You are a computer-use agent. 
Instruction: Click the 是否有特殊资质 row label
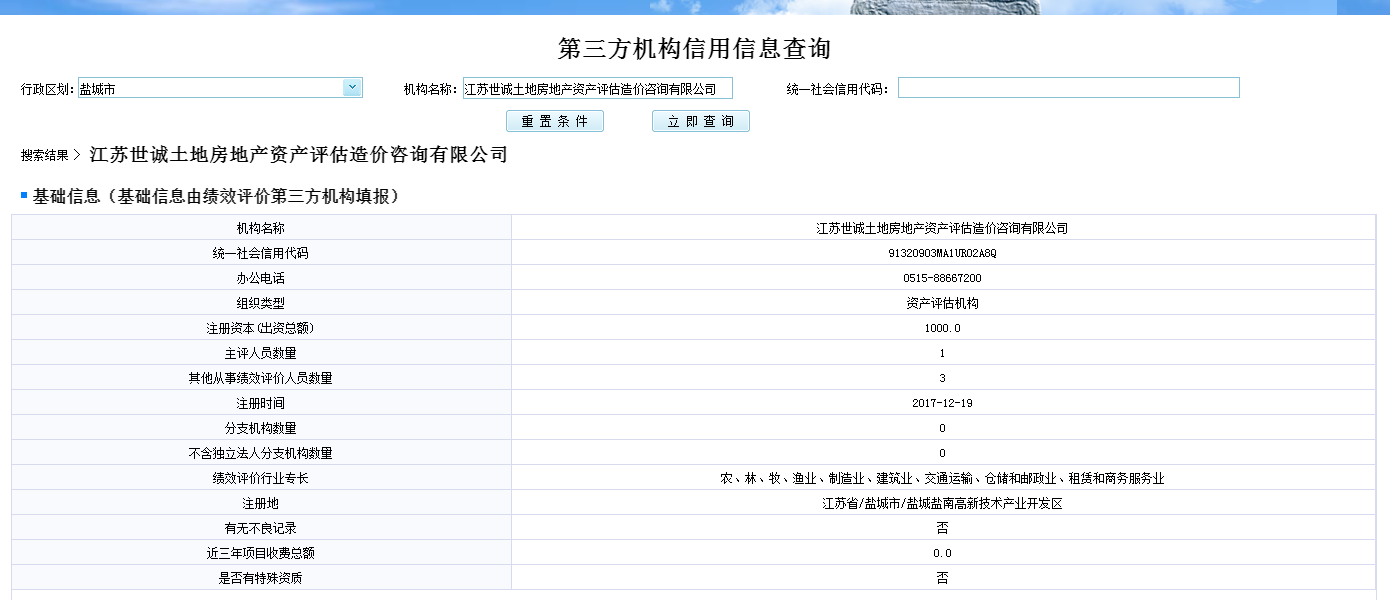[x=260, y=578]
